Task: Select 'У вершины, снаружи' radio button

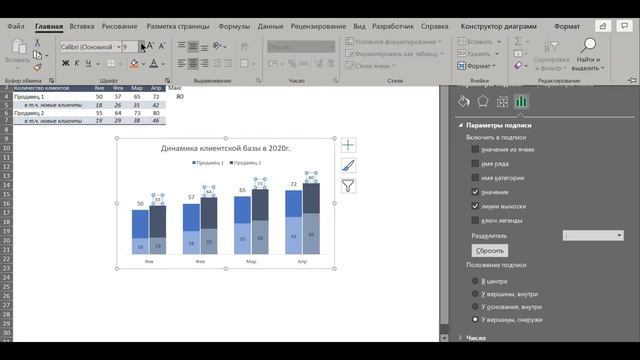Action: pos(475,320)
